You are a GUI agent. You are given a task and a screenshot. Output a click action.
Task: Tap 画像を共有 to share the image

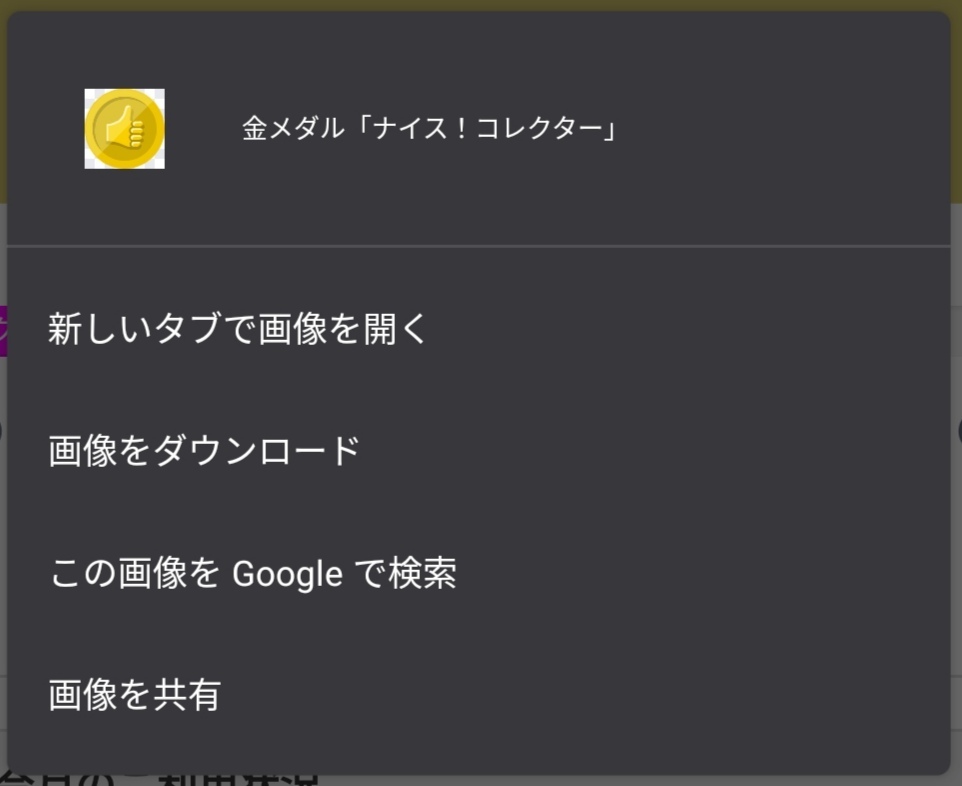click(x=134, y=696)
